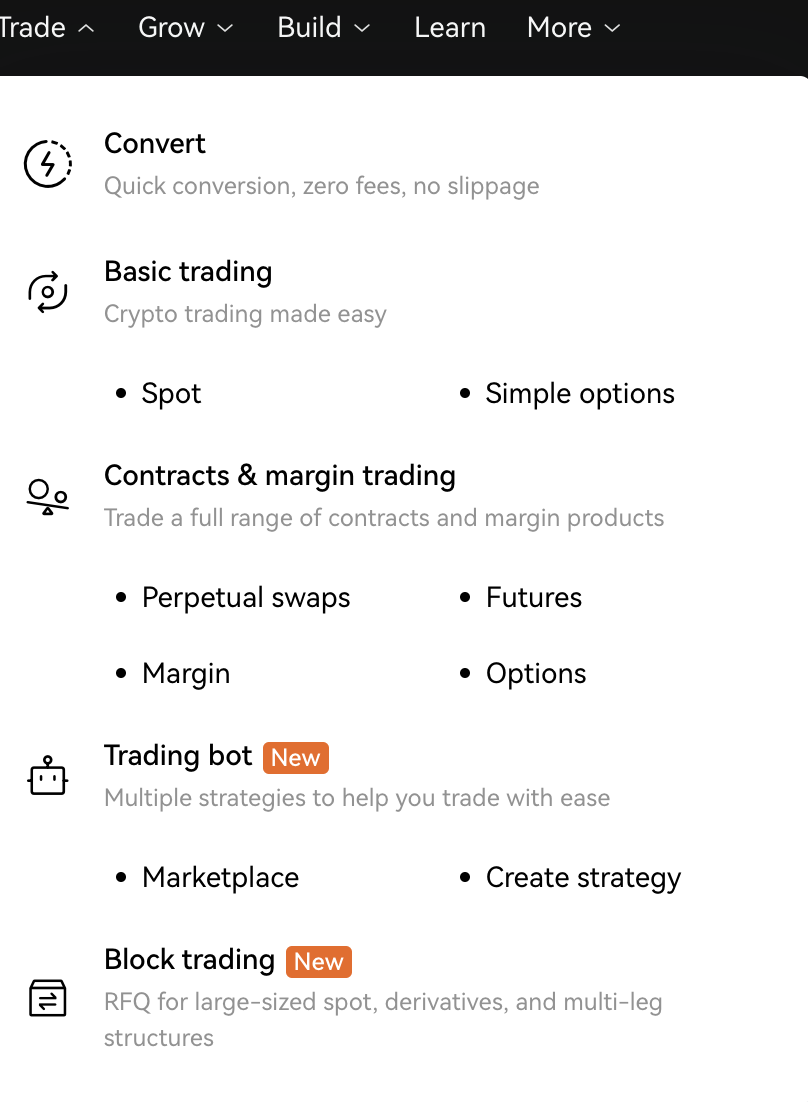Click the Trading bot robot icon
The image size is (808, 1102).
pos(48,776)
